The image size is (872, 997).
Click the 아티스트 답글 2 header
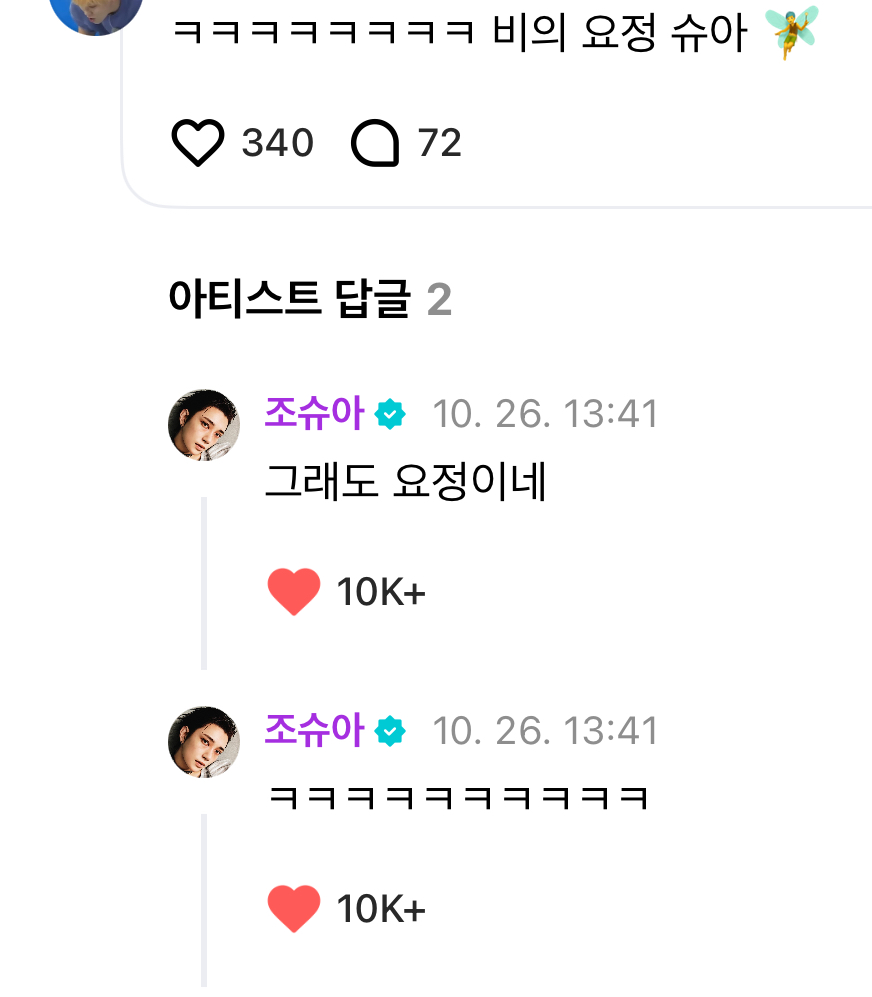pos(310,299)
